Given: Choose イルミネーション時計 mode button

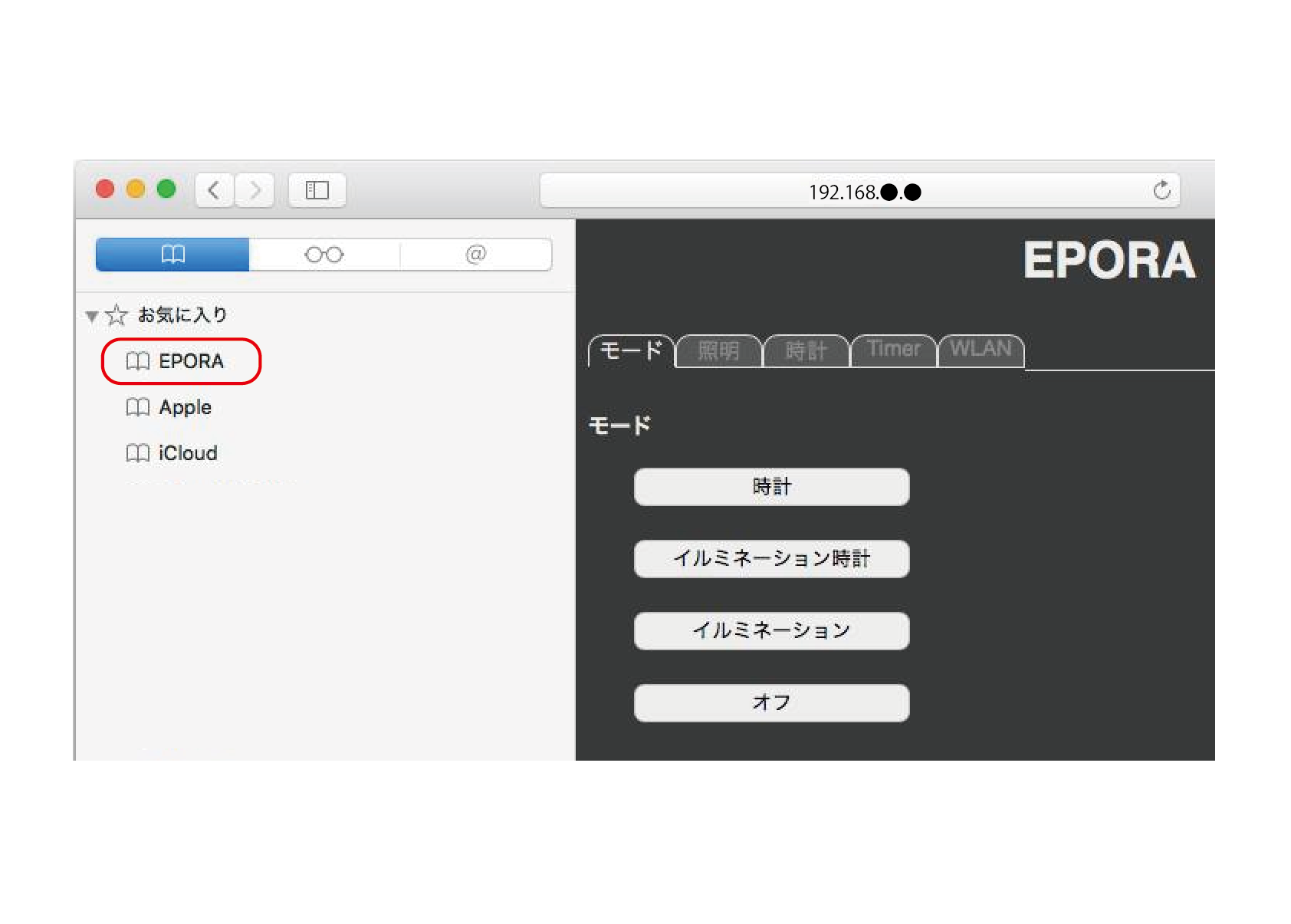Looking at the screenshot, I should click(x=771, y=559).
